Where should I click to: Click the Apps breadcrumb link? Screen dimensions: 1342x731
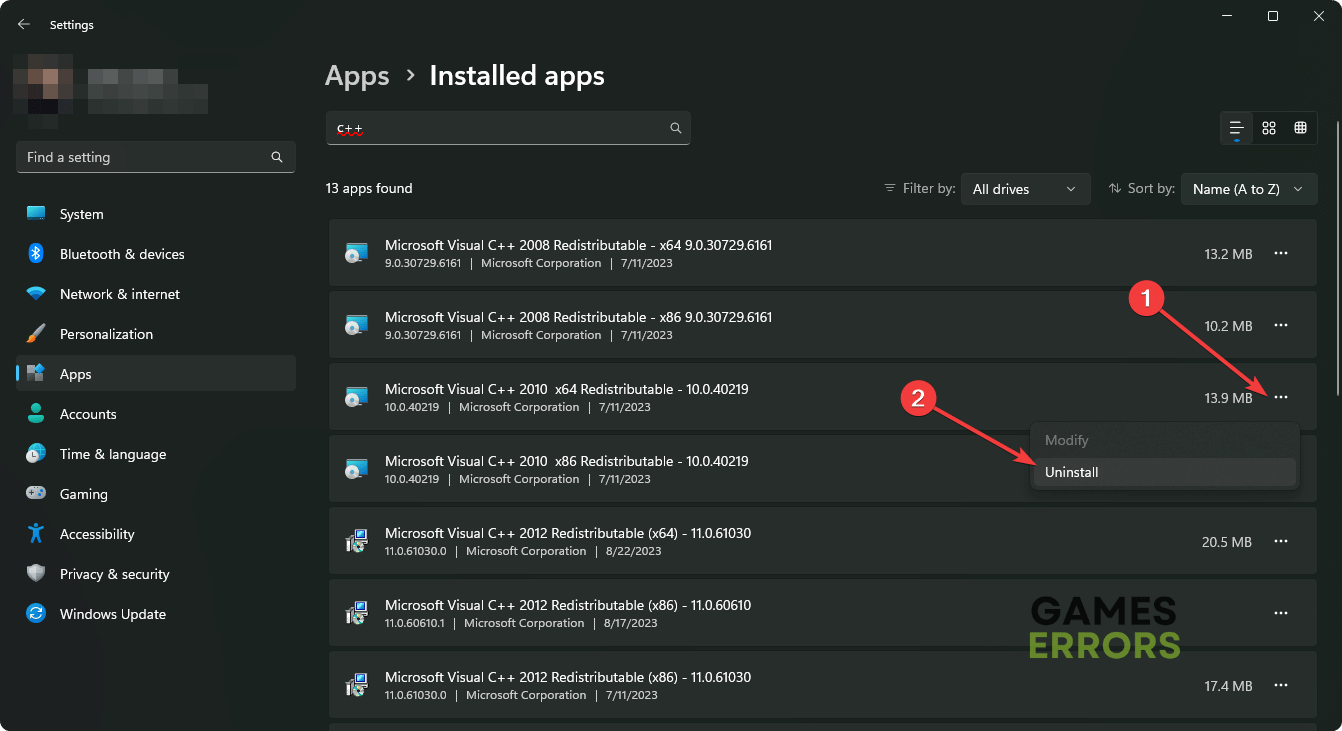357,76
